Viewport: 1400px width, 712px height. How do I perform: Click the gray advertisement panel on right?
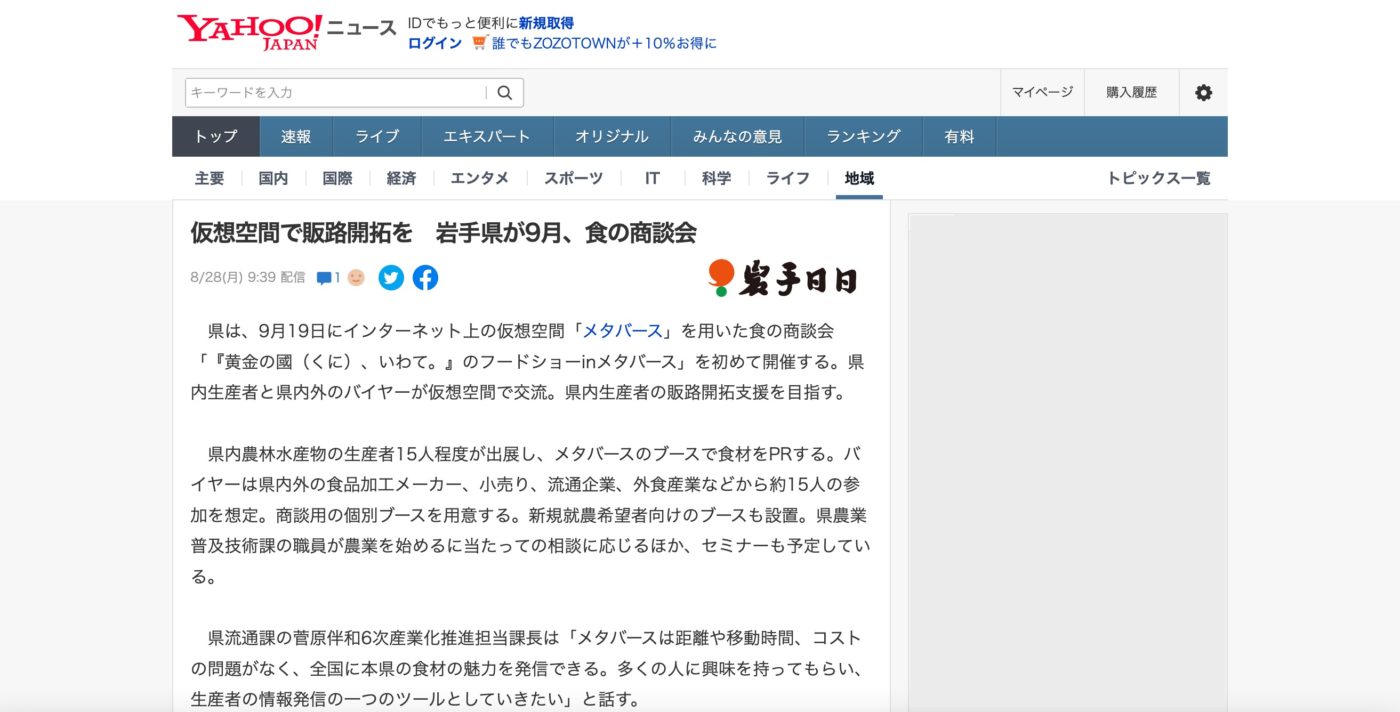(x=1067, y=462)
